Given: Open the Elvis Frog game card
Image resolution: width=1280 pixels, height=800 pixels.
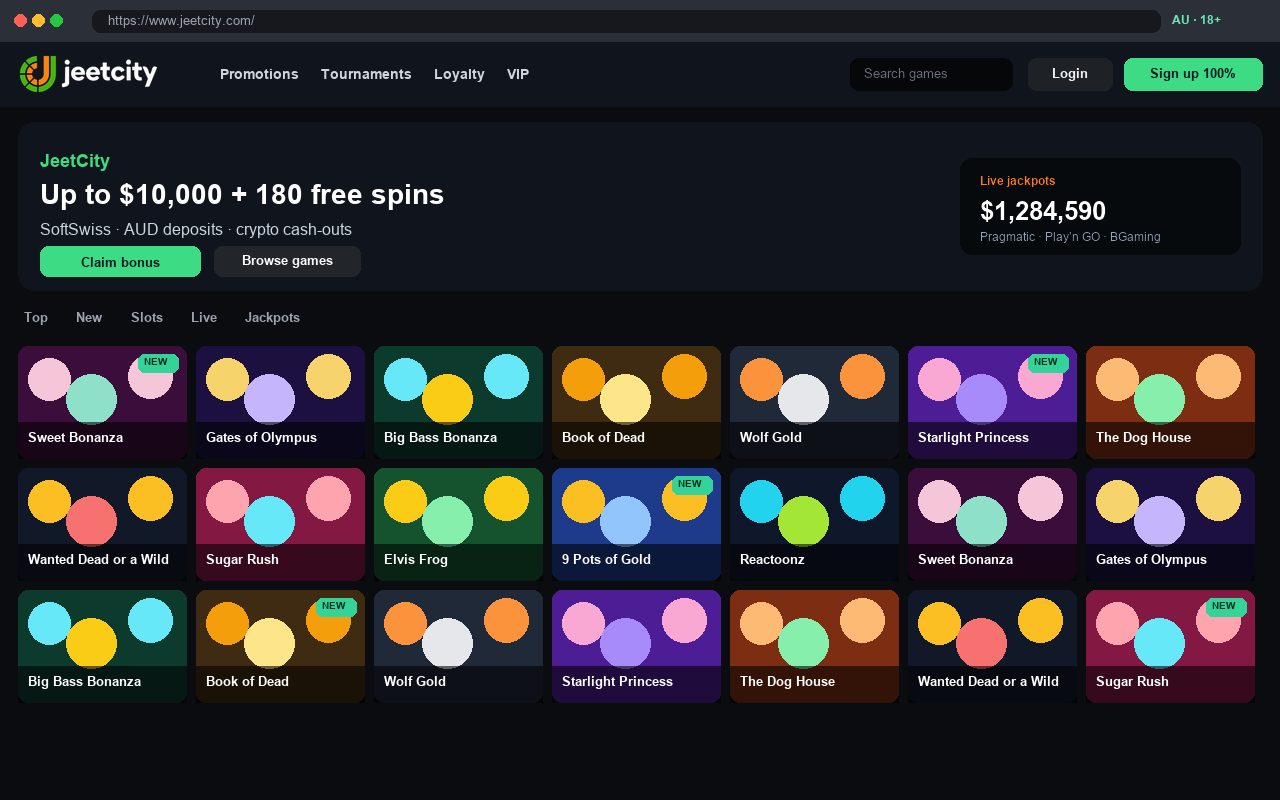Looking at the screenshot, I should point(458,524).
